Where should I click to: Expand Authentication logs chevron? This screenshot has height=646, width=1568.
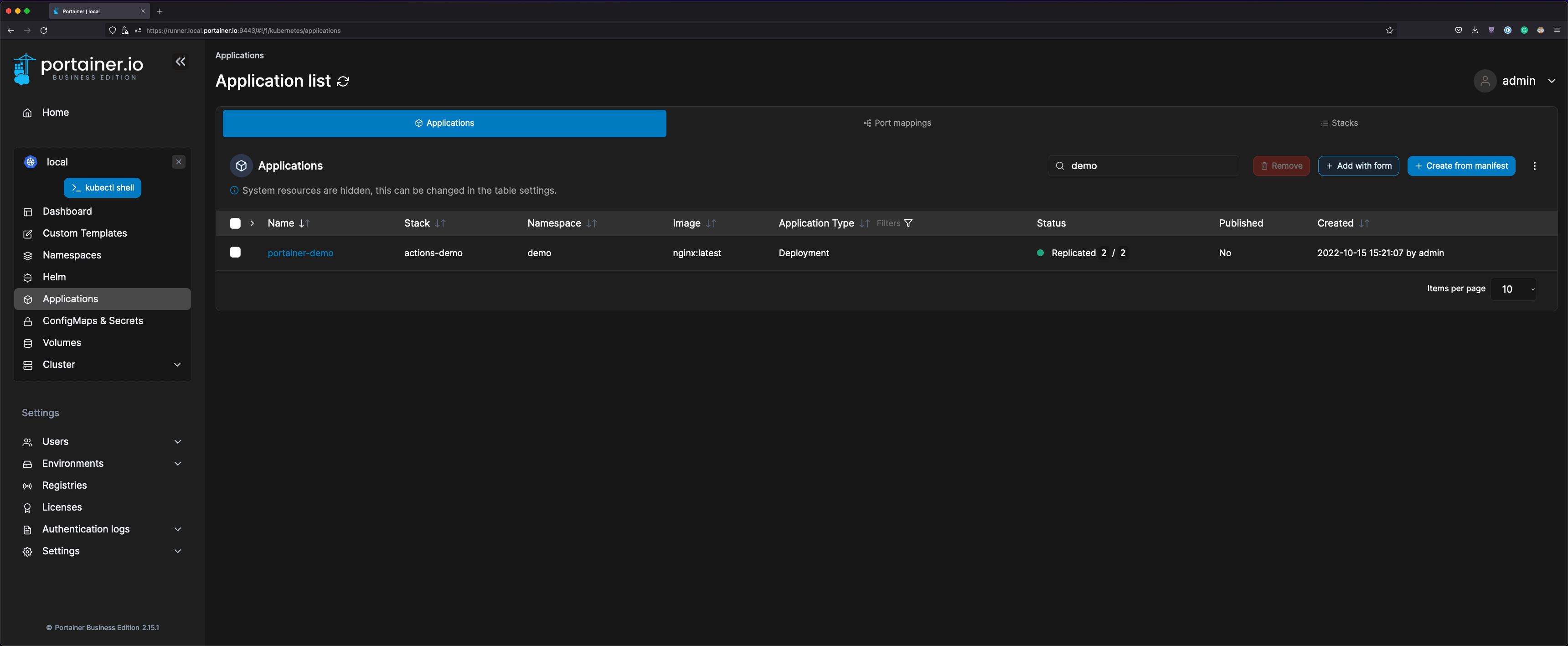coord(178,529)
